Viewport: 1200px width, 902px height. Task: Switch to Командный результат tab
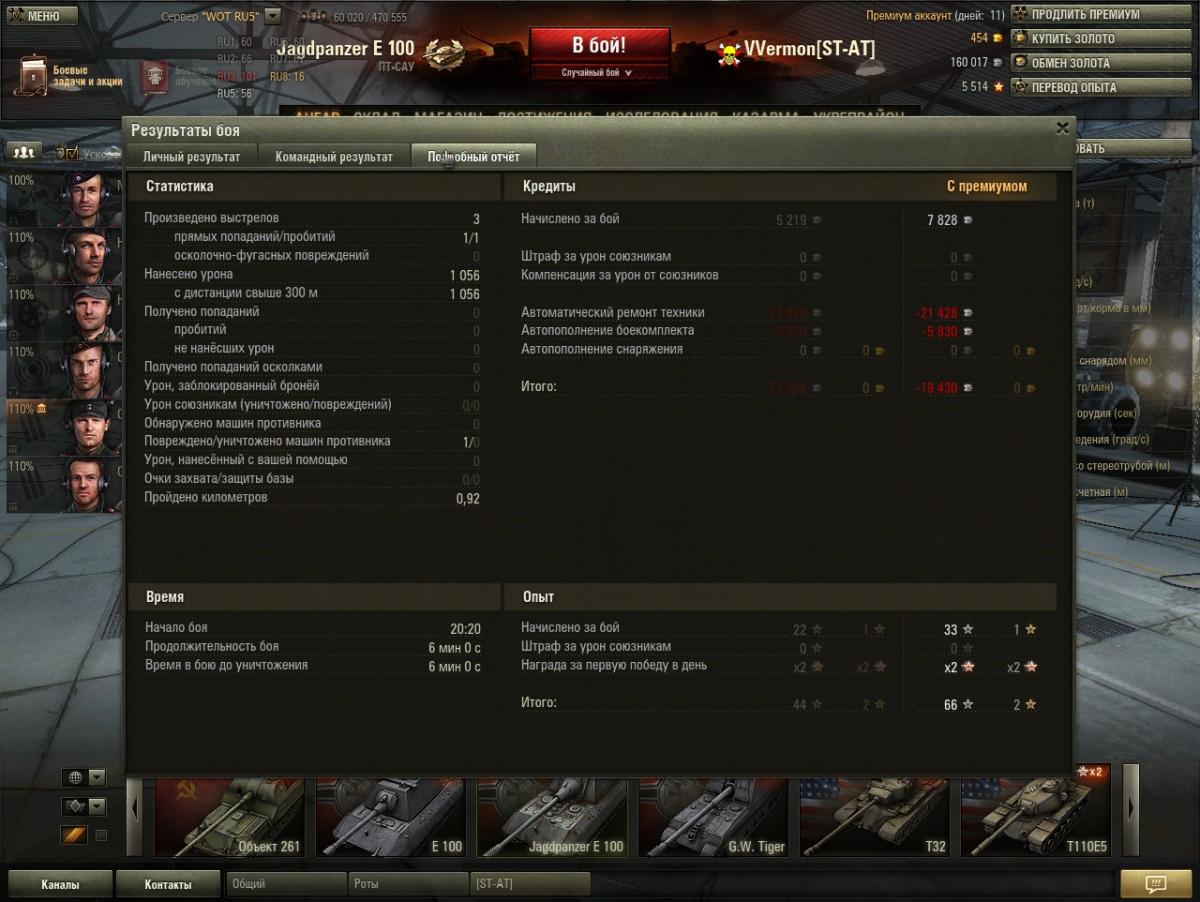click(x=334, y=156)
